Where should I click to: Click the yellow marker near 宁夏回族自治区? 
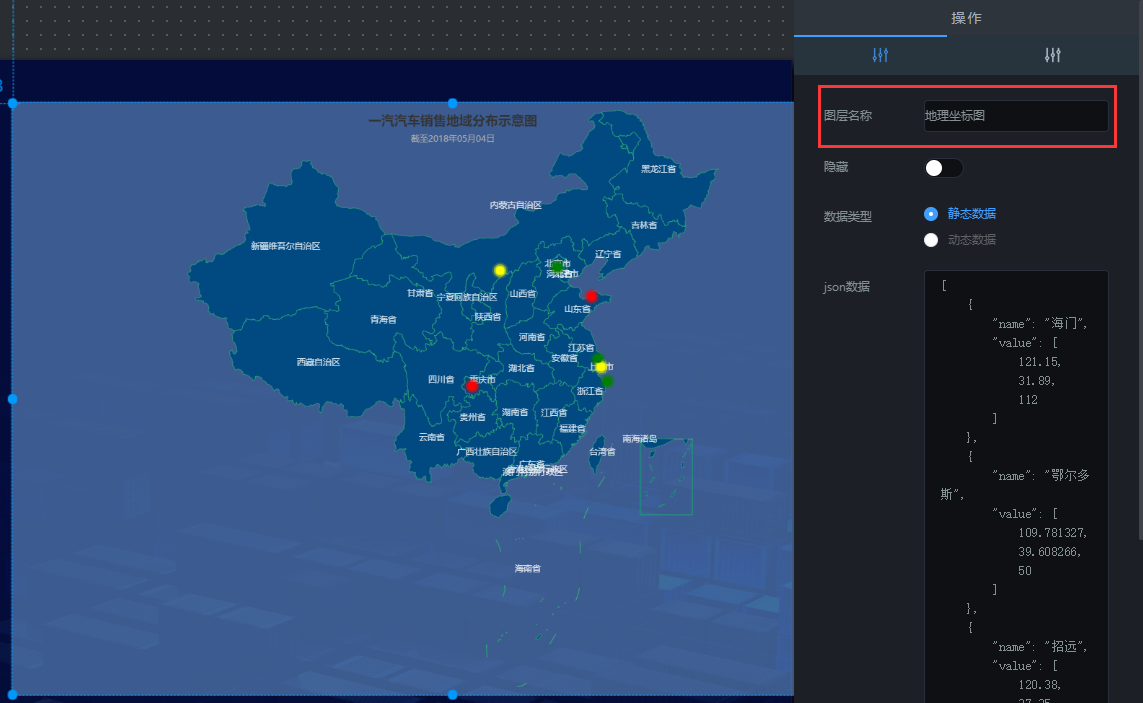pyautogui.click(x=500, y=271)
